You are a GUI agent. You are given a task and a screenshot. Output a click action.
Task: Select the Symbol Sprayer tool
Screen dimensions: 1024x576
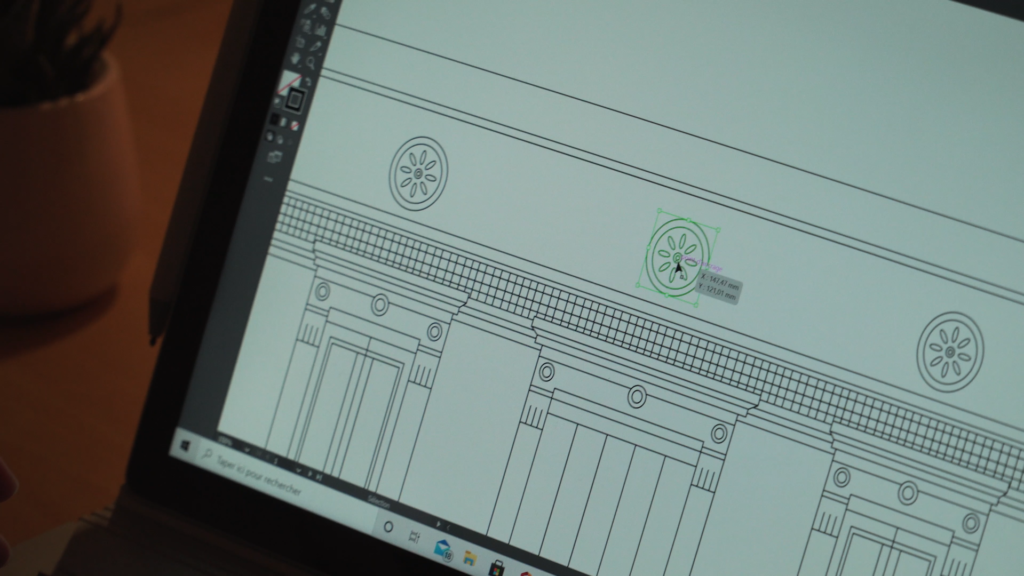pos(306,25)
